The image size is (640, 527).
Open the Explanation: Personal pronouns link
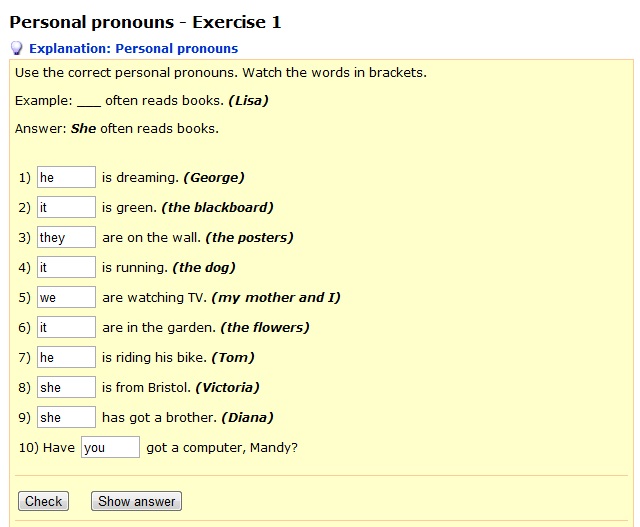click(133, 49)
